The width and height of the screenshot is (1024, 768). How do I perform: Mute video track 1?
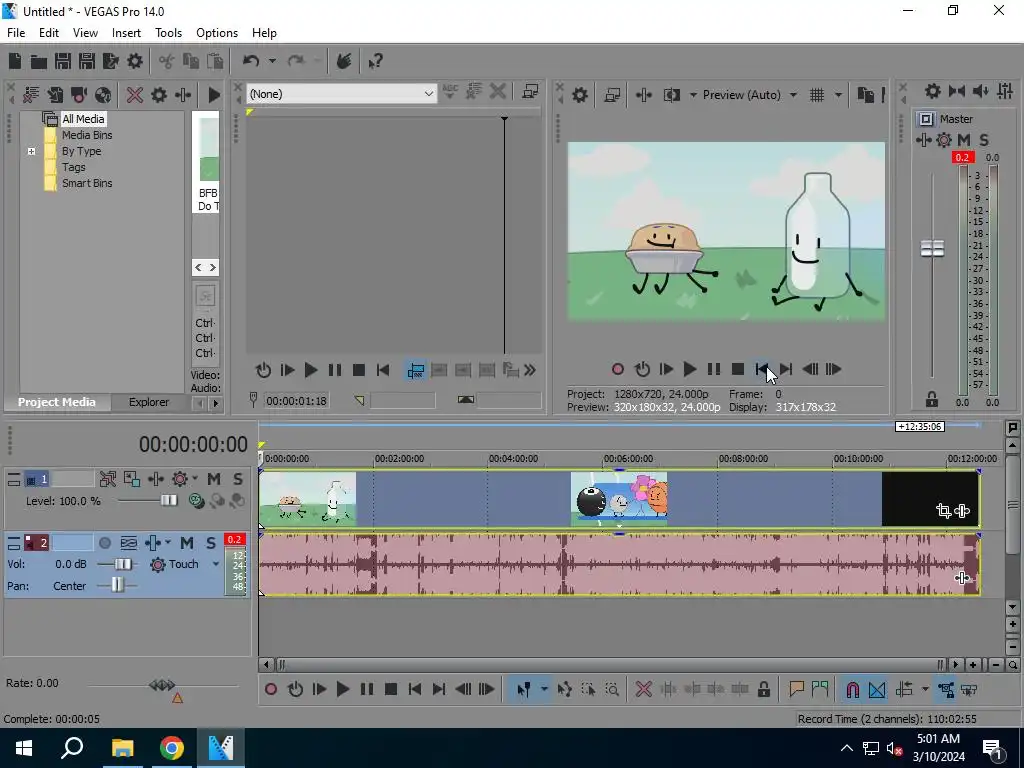pos(214,479)
